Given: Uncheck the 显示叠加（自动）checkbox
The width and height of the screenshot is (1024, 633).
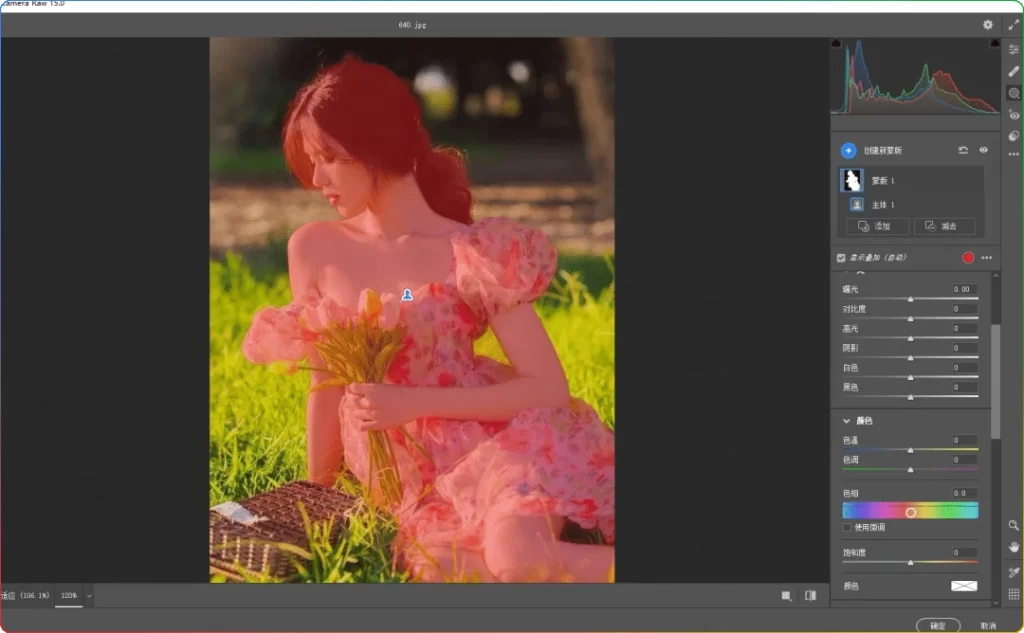Looking at the screenshot, I should (x=841, y=257).
